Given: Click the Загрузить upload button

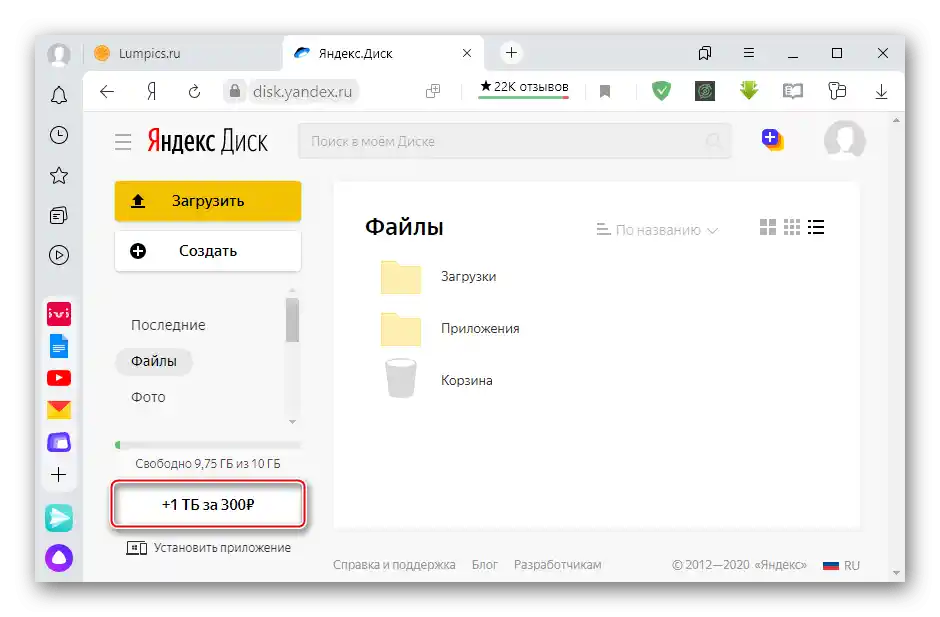Looking at the screenshot, I should pos(208,201).
